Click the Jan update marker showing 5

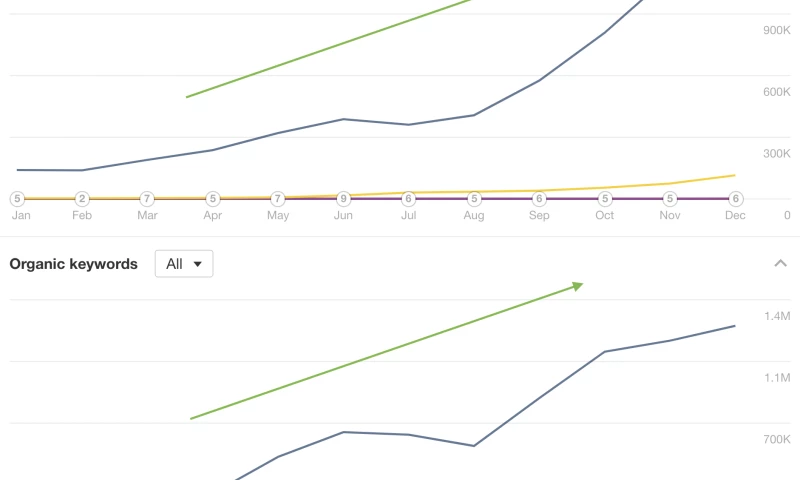[17, 198]
